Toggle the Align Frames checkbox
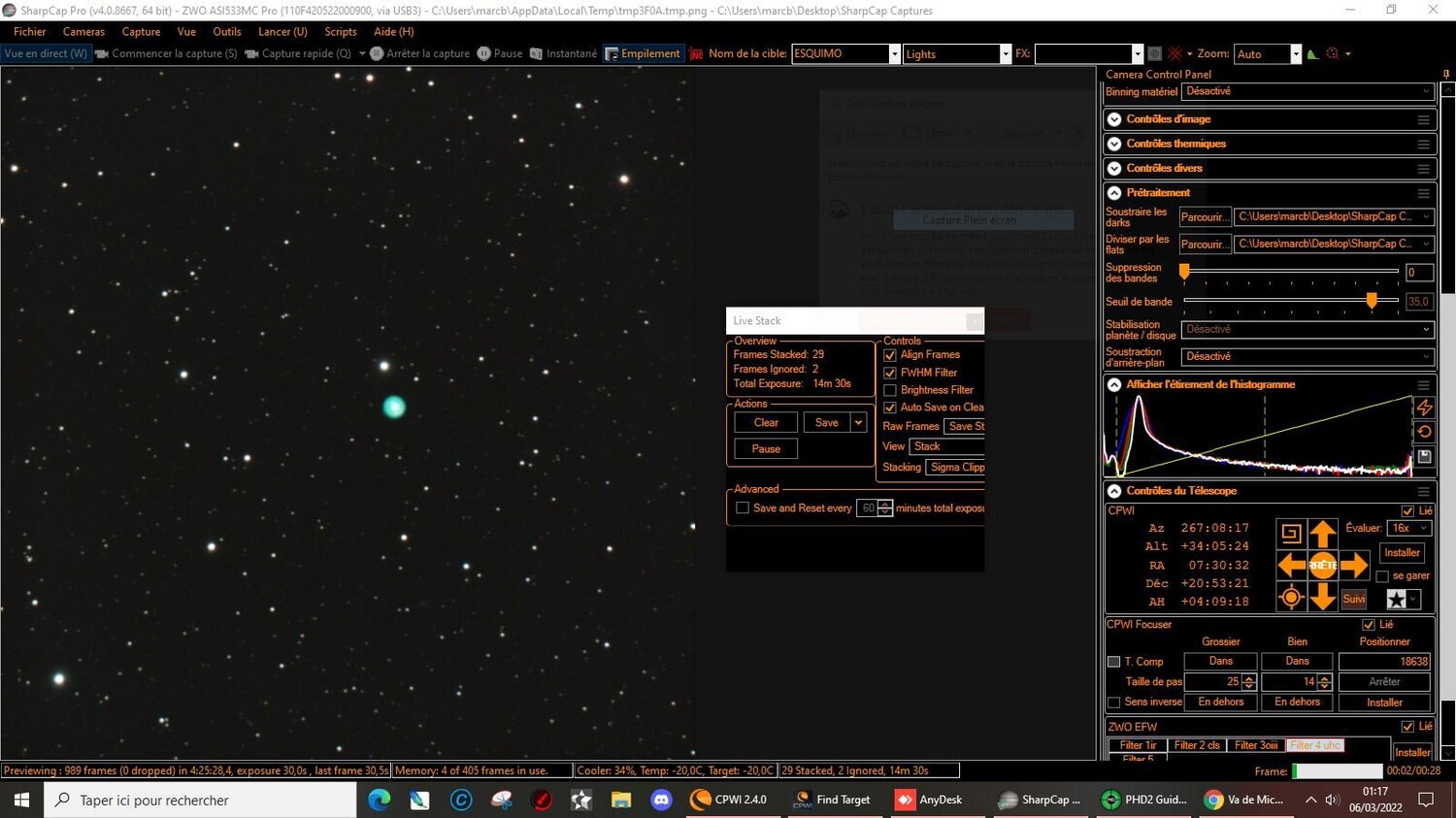The height and width of the screenshot is (818, 1456). tap(890, 355)
